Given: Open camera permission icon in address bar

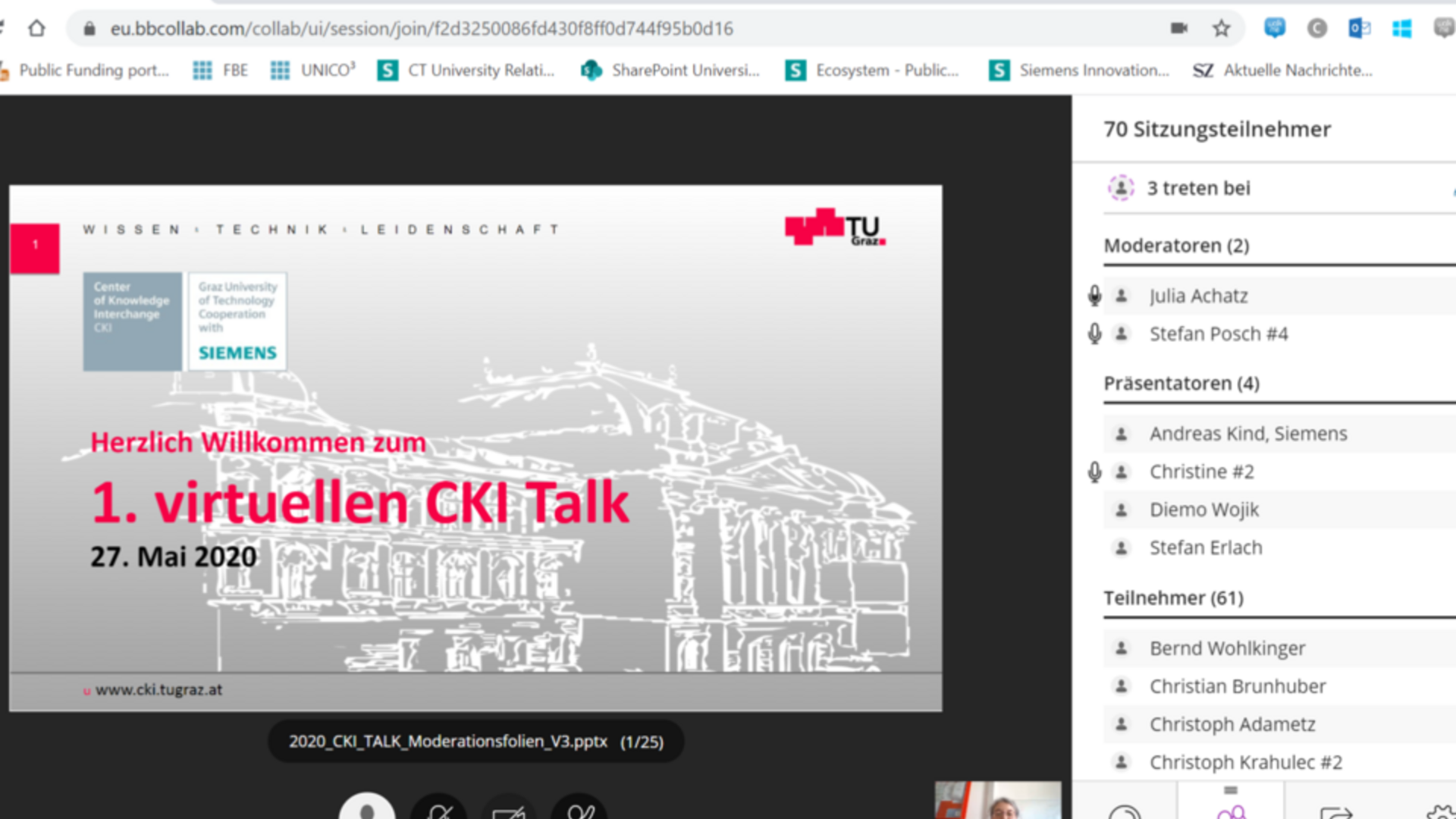Looking at the screenshot, I should tap(1178, 29).
